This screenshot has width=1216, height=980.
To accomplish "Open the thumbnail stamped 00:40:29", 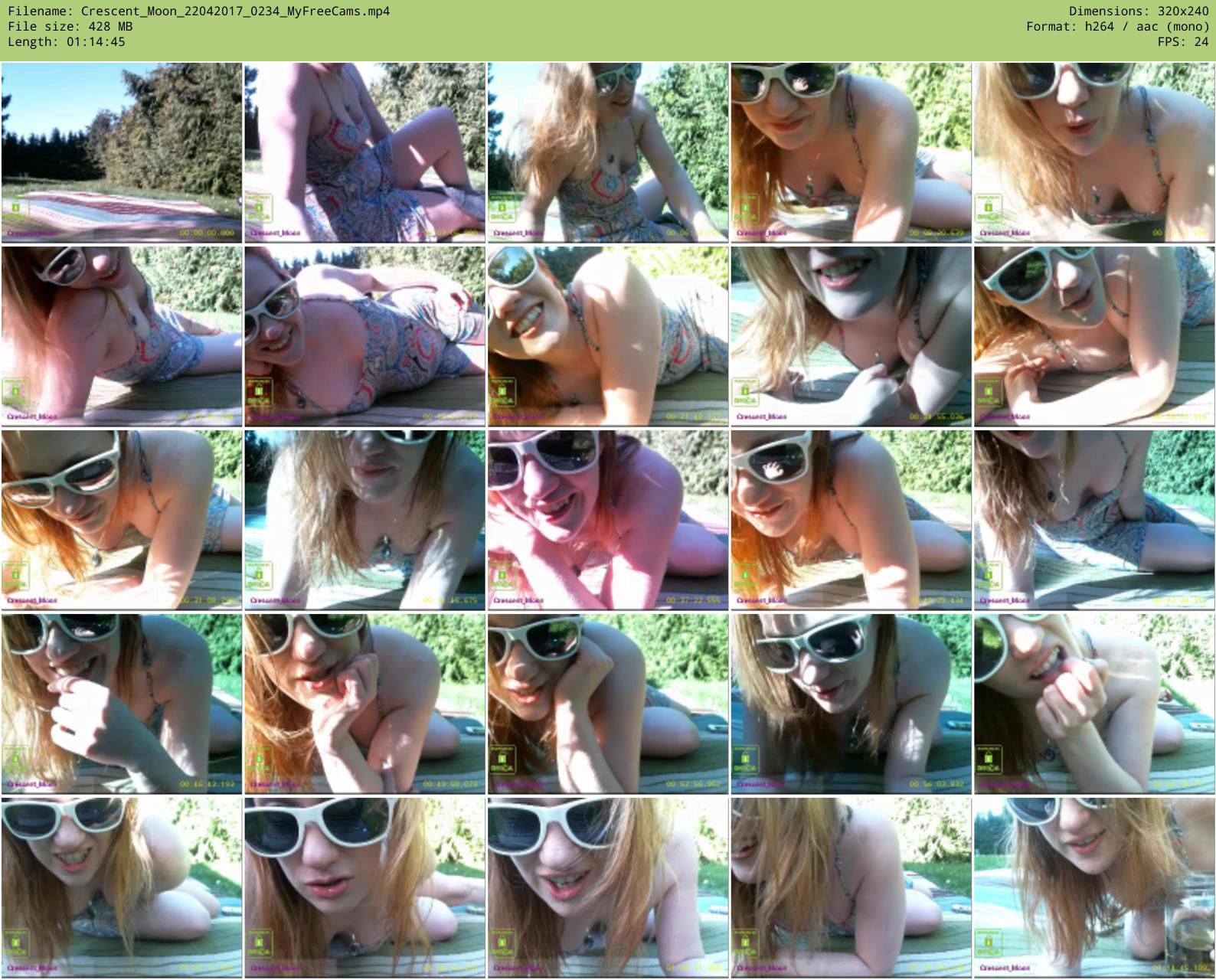I will coord(851,520).
